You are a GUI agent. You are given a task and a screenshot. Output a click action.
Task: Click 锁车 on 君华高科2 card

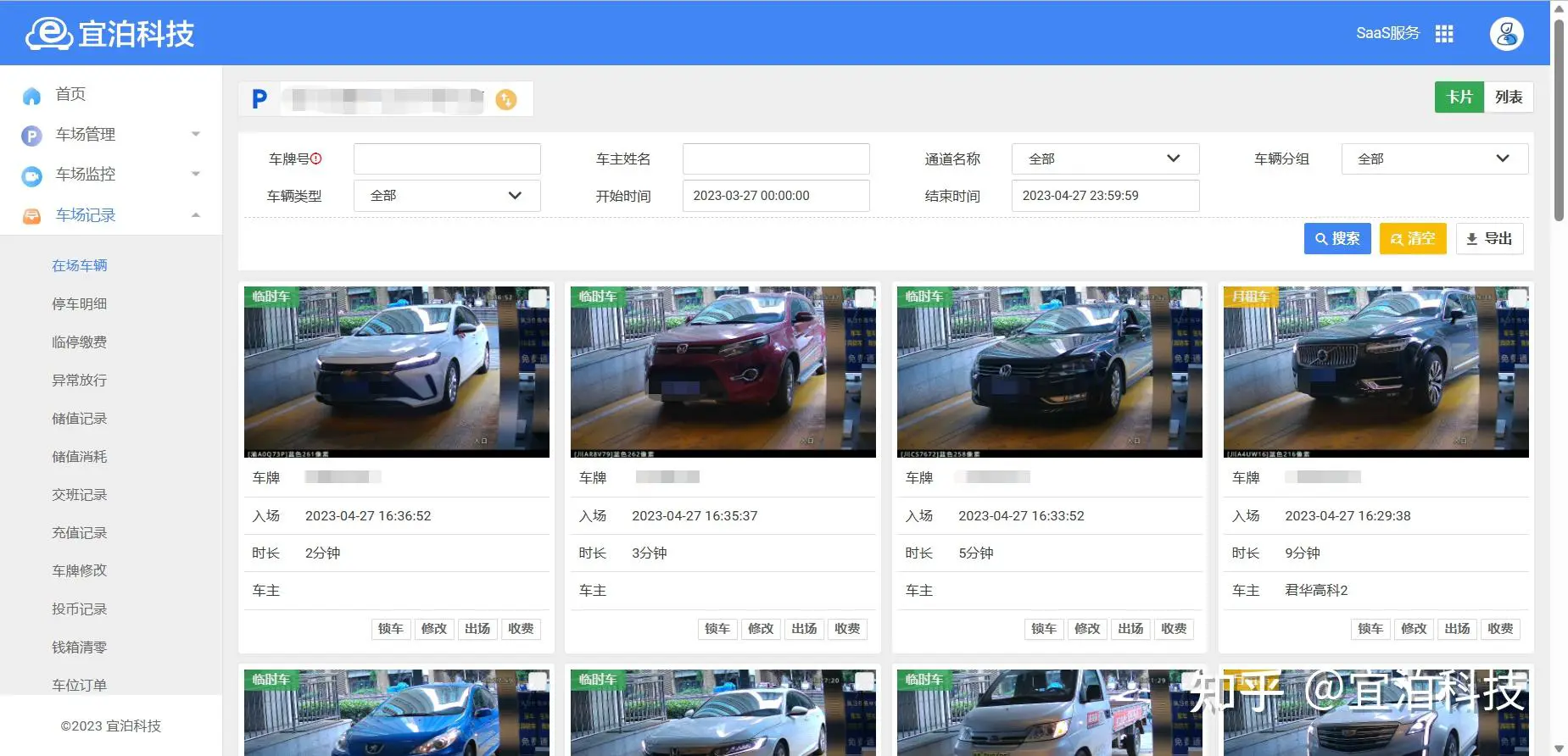[1370, 629]
